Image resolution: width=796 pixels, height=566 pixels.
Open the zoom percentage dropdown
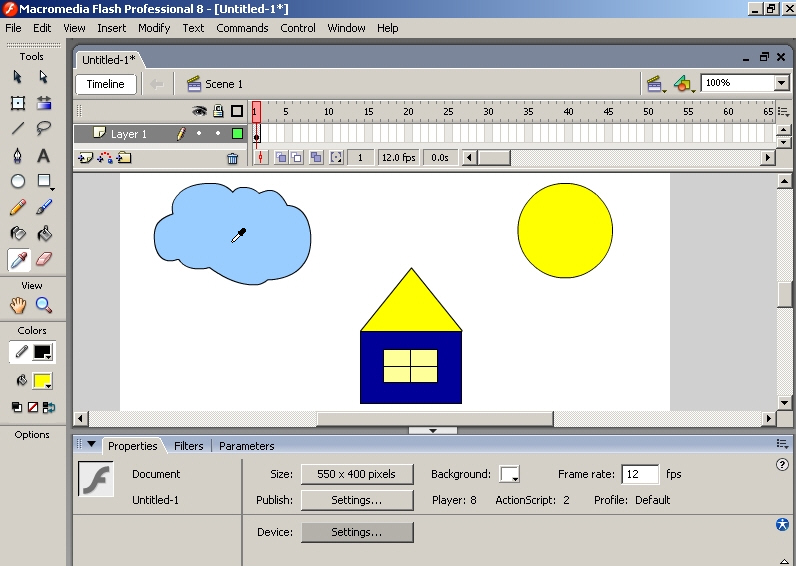pos(781,83)
